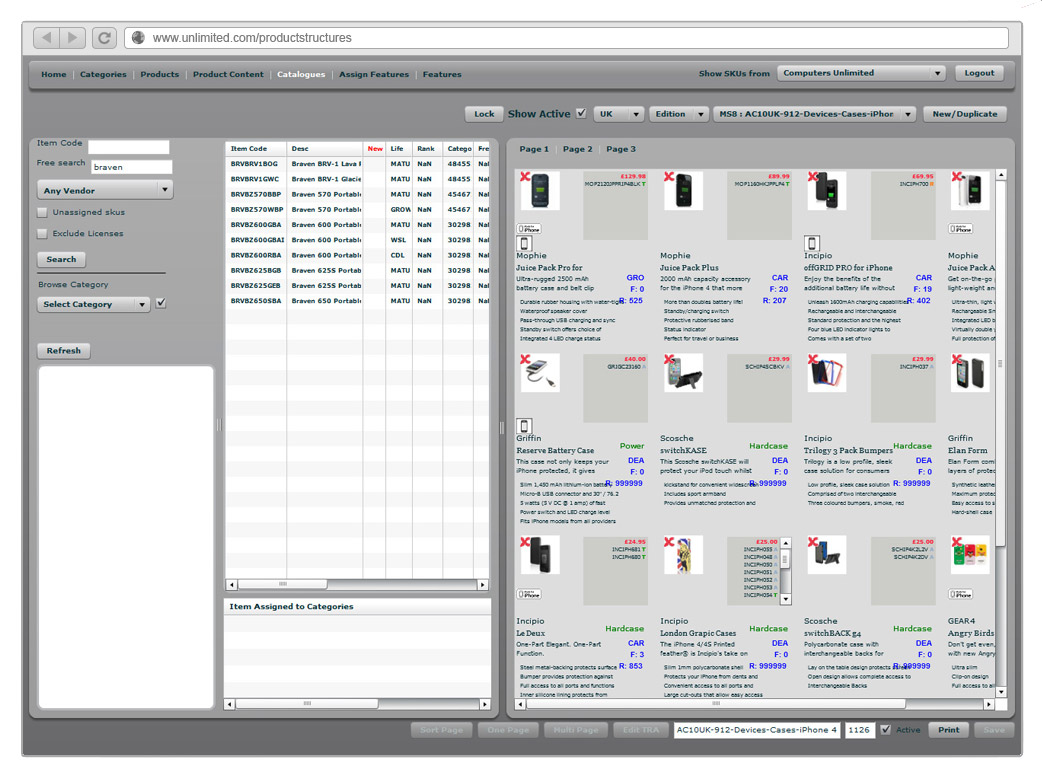Click Made for iPhone badge above Le Deux
1042x776 pixels.
[x=529, y=594]
